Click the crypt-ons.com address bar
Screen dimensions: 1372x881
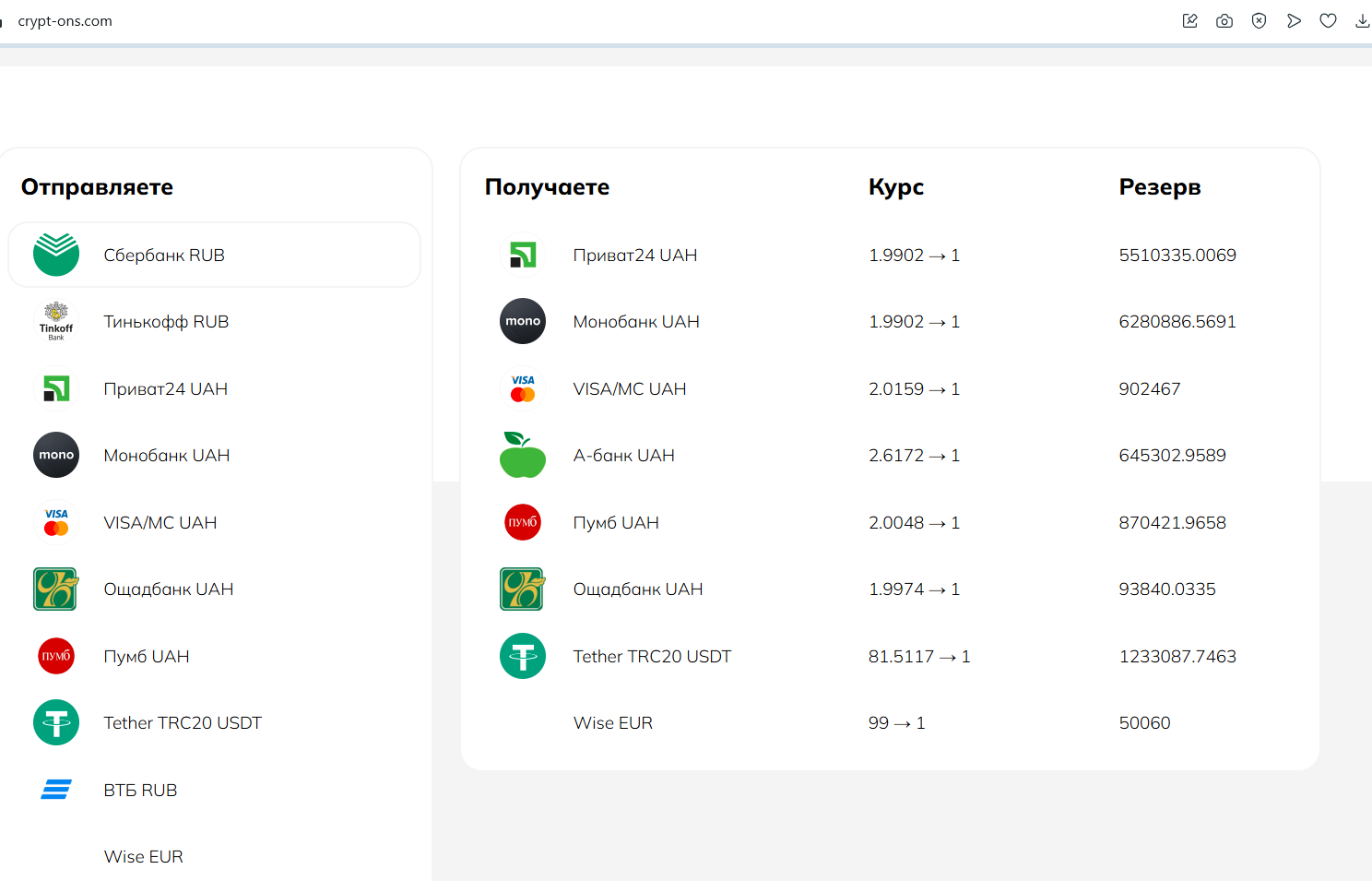(65, 20)
